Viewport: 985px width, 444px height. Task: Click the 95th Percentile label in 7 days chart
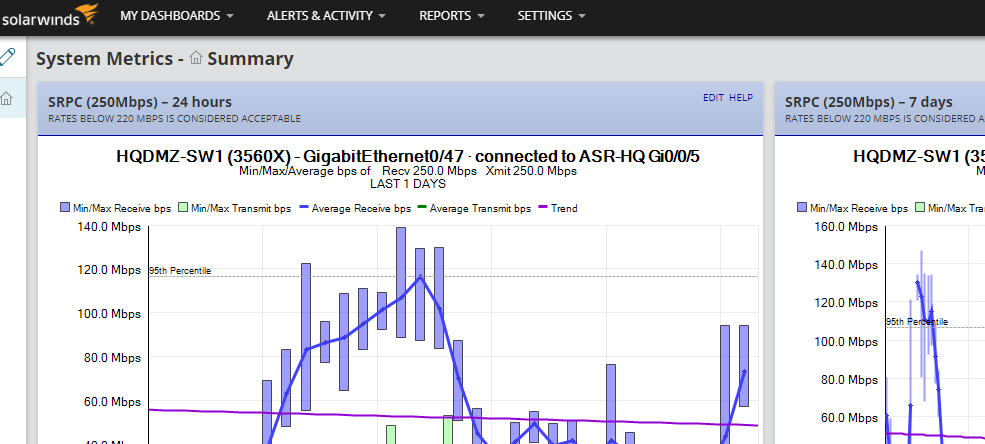[x=917, y=322]
